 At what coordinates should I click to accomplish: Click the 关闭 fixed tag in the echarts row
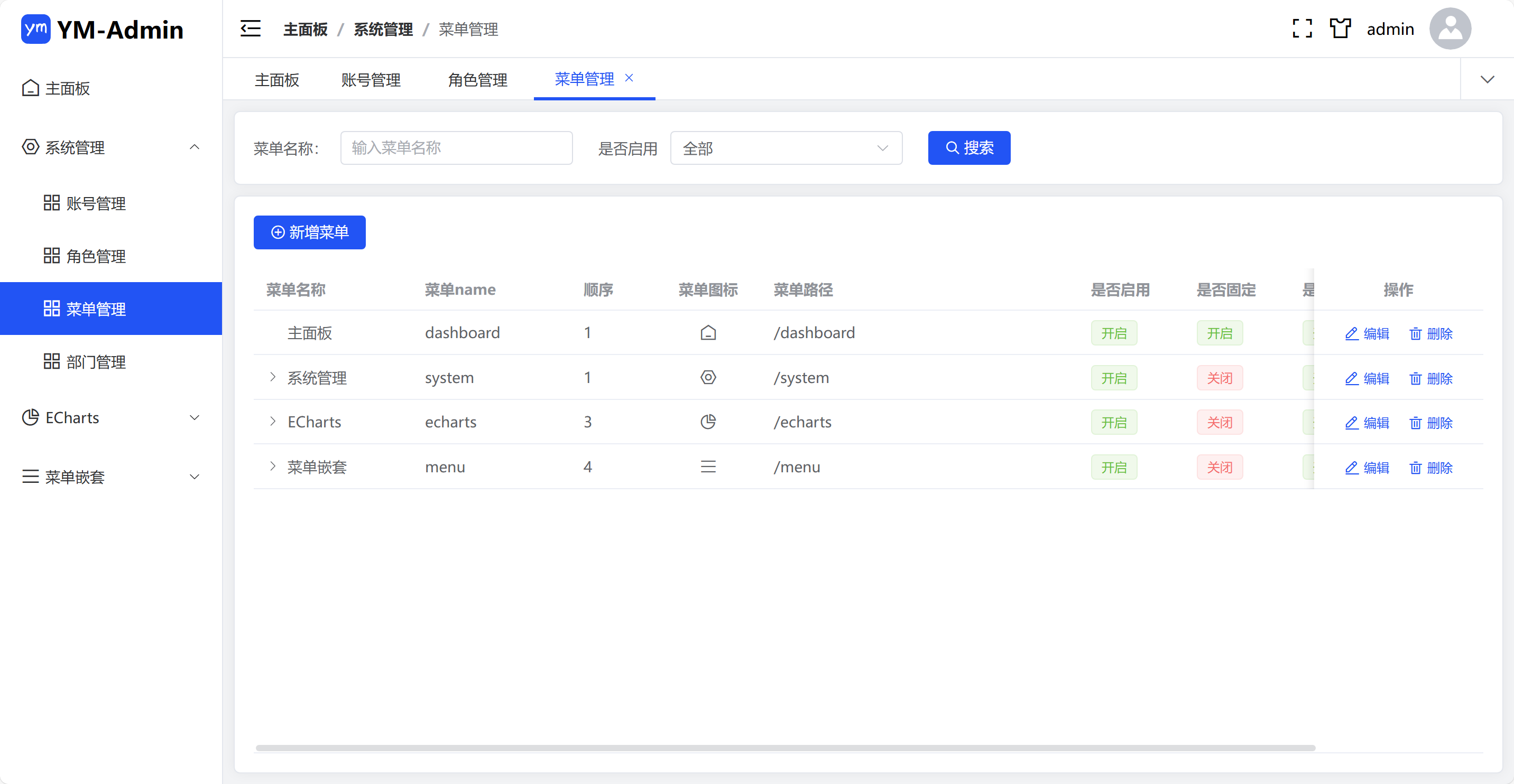(x=1219, y=422)
